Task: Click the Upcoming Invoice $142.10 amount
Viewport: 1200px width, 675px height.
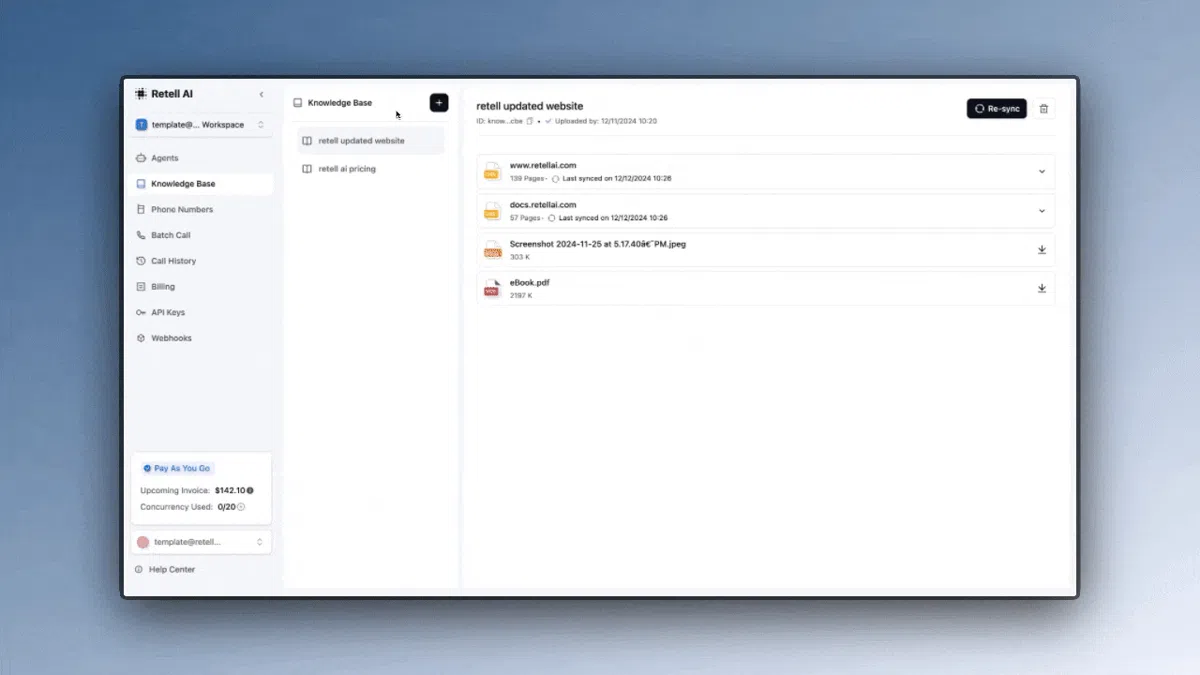Action: point(230,490)
